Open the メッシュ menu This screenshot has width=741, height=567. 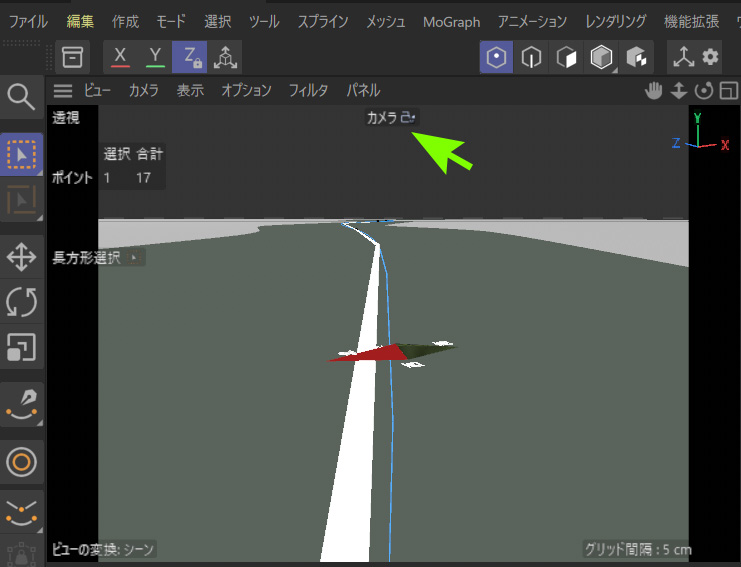(386, 21)
